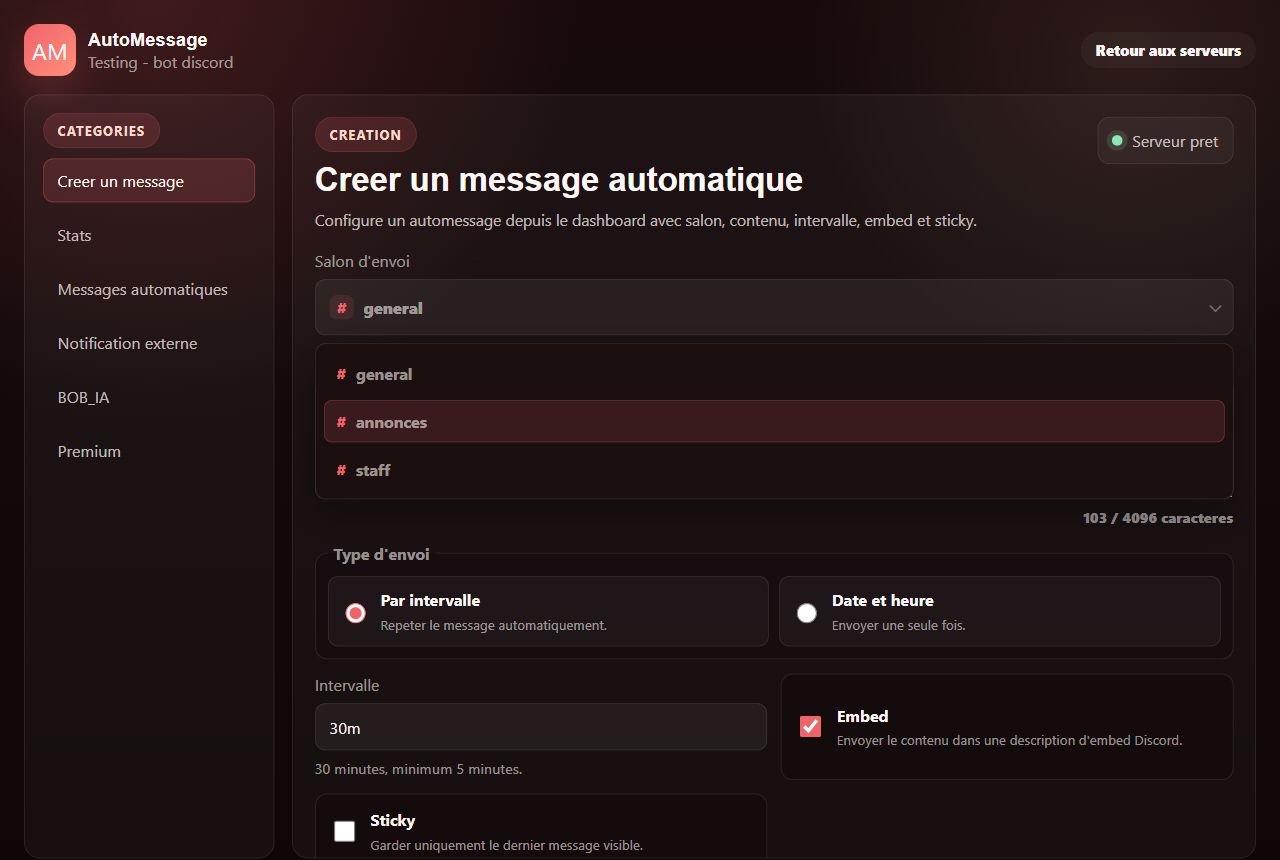Choose the annonces channel in the list
Image resolution: width=1280 pixels, height=860 pixels.
pos(774,421)
